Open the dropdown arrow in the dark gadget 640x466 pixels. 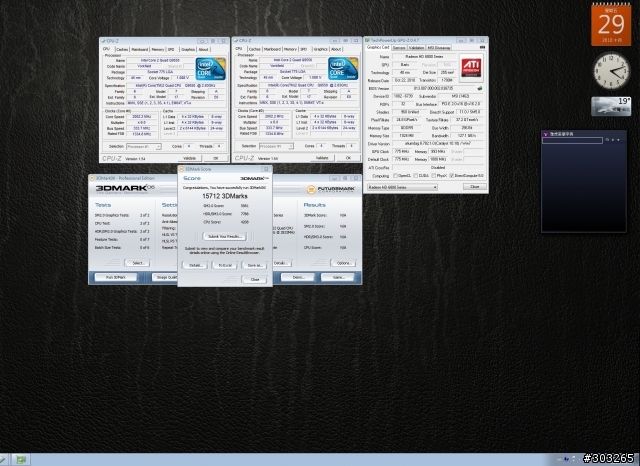tap(618, 140)
